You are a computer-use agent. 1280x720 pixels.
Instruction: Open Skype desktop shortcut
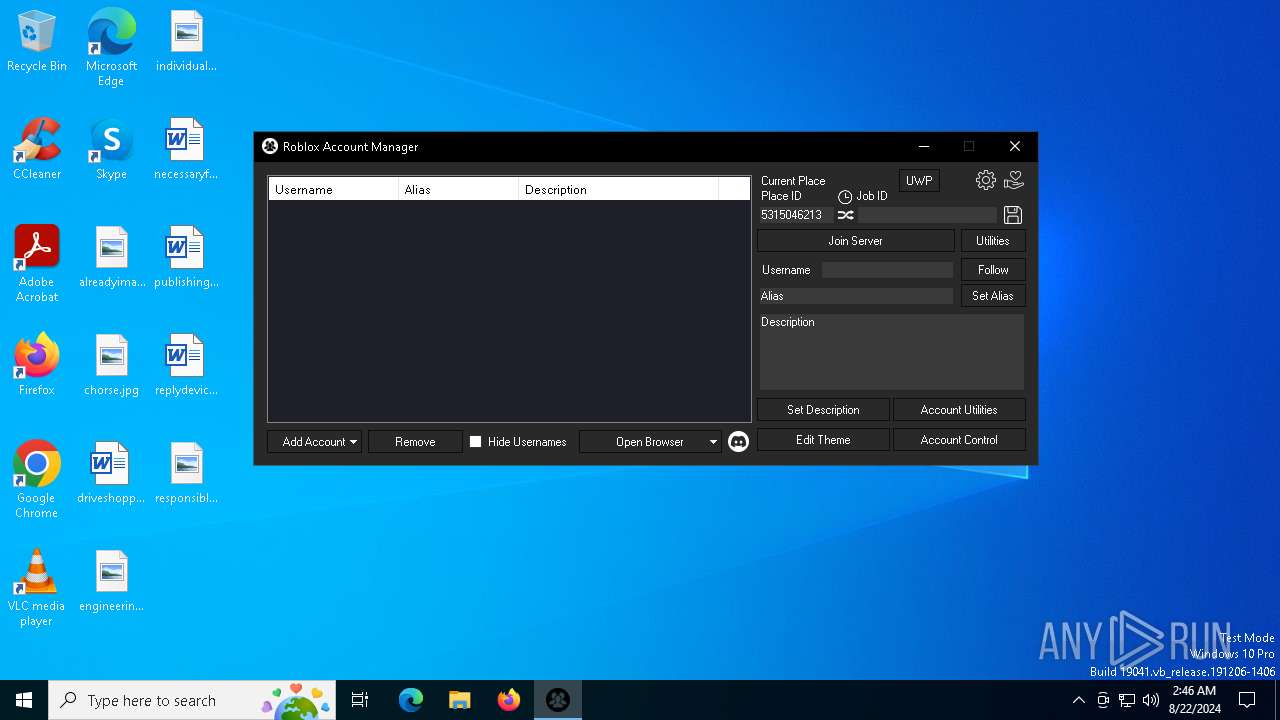111,149
